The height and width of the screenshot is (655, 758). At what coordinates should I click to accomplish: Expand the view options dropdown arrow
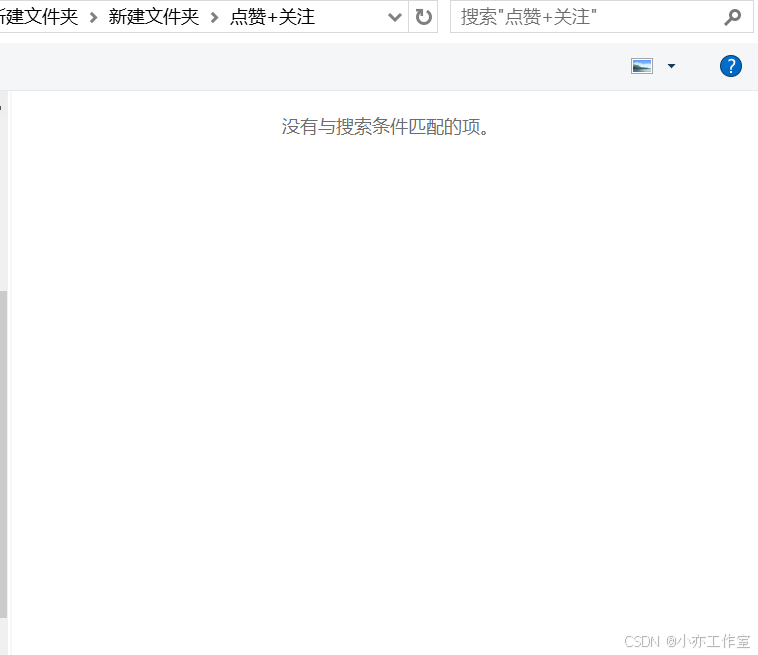pos(671,66)
